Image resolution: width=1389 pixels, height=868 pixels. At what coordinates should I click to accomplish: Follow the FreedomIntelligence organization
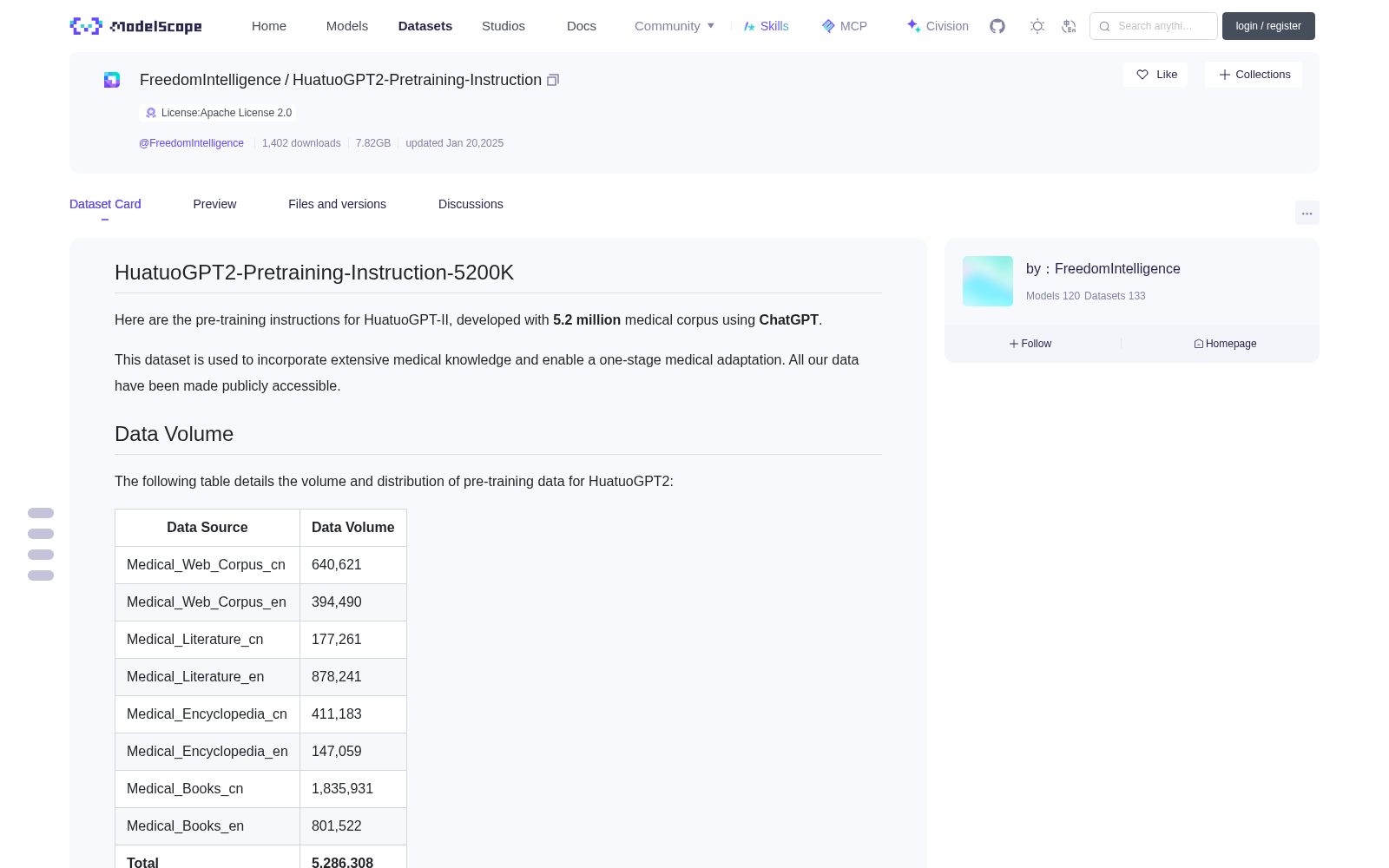1030,344
